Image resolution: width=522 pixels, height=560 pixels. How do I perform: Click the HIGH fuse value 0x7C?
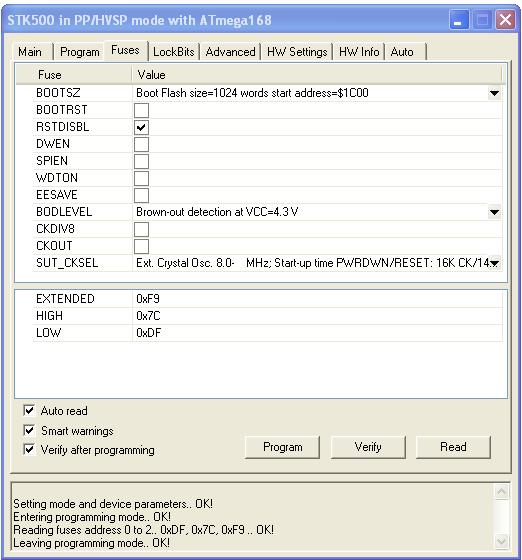click(x=148, y=316)
